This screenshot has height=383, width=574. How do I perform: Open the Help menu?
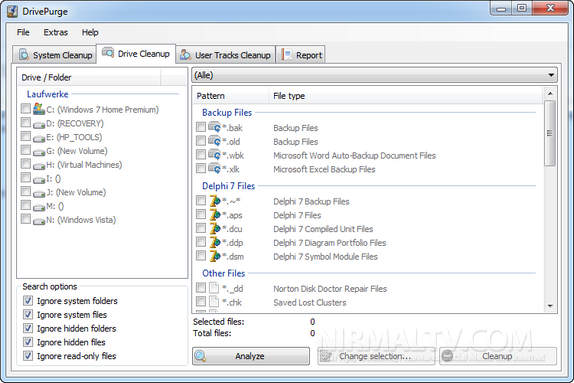[90, 32]
